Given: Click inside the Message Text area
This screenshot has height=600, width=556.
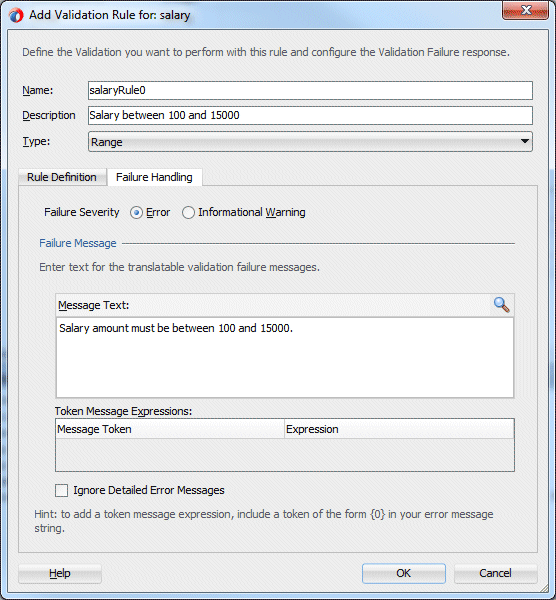Looking at the screenshot, I should coord(285,357).
